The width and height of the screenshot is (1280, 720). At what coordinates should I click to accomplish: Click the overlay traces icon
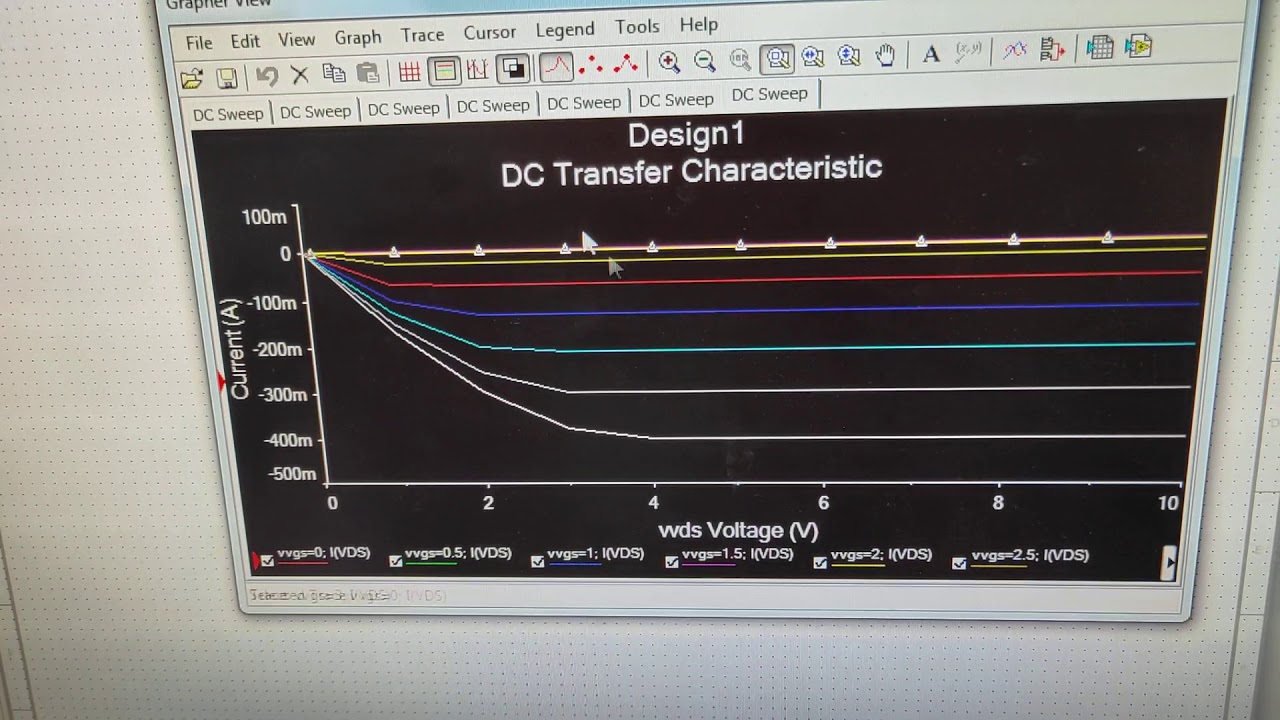1015,50
